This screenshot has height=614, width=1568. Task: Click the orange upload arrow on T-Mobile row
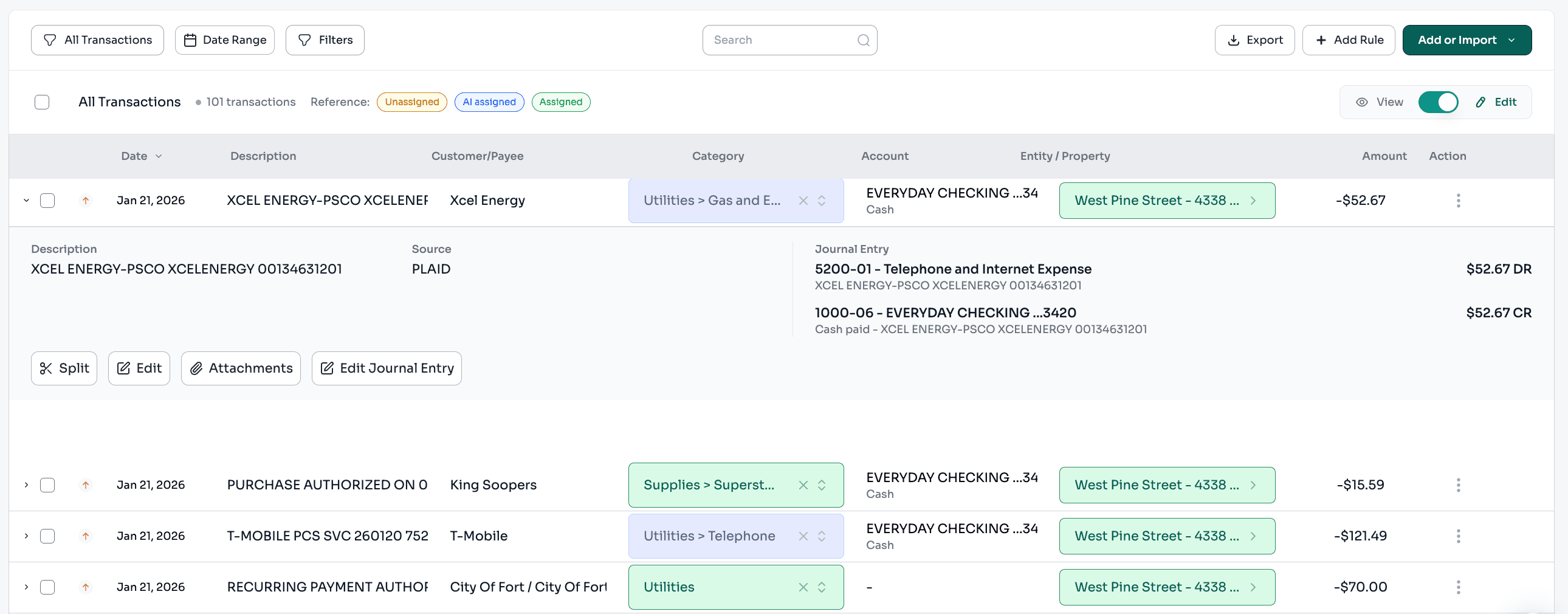[86, 536]
